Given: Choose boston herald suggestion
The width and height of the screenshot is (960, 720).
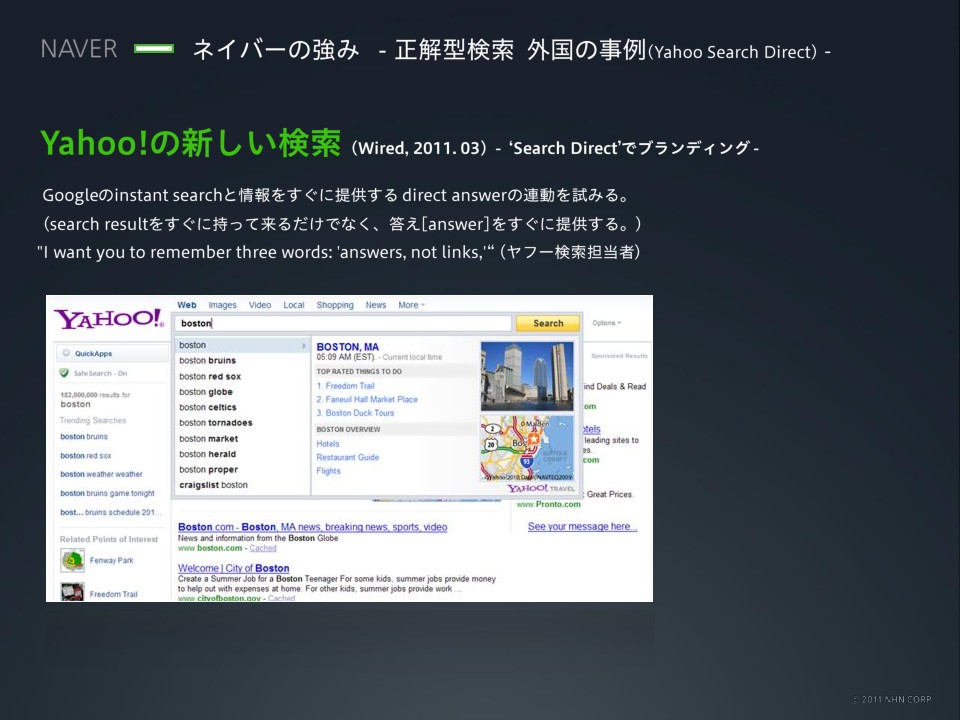Looking at the screenshot, I should click(208, 454).
